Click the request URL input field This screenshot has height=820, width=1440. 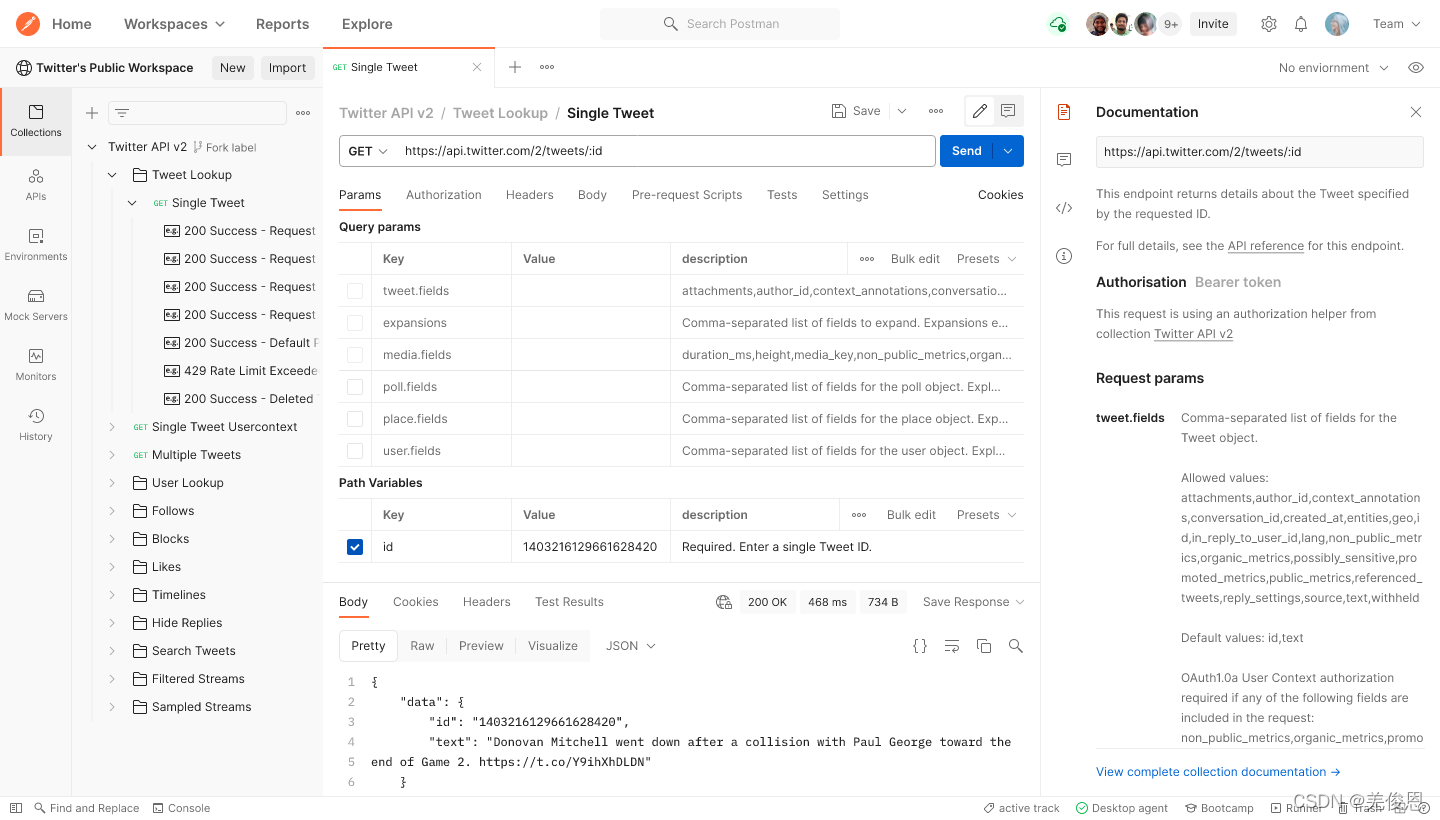[x=667, y=151]
